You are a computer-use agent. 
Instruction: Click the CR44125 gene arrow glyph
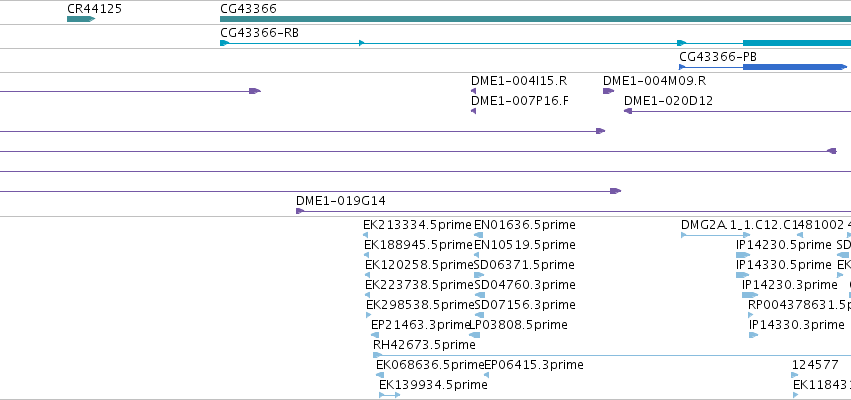pyautogui.click(x=81, y=19)
